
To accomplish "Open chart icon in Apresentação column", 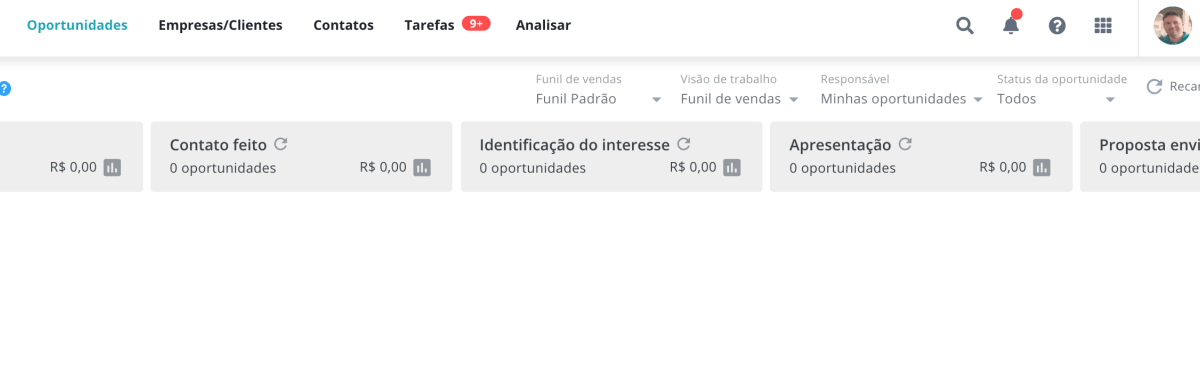I will [1042, 167].
